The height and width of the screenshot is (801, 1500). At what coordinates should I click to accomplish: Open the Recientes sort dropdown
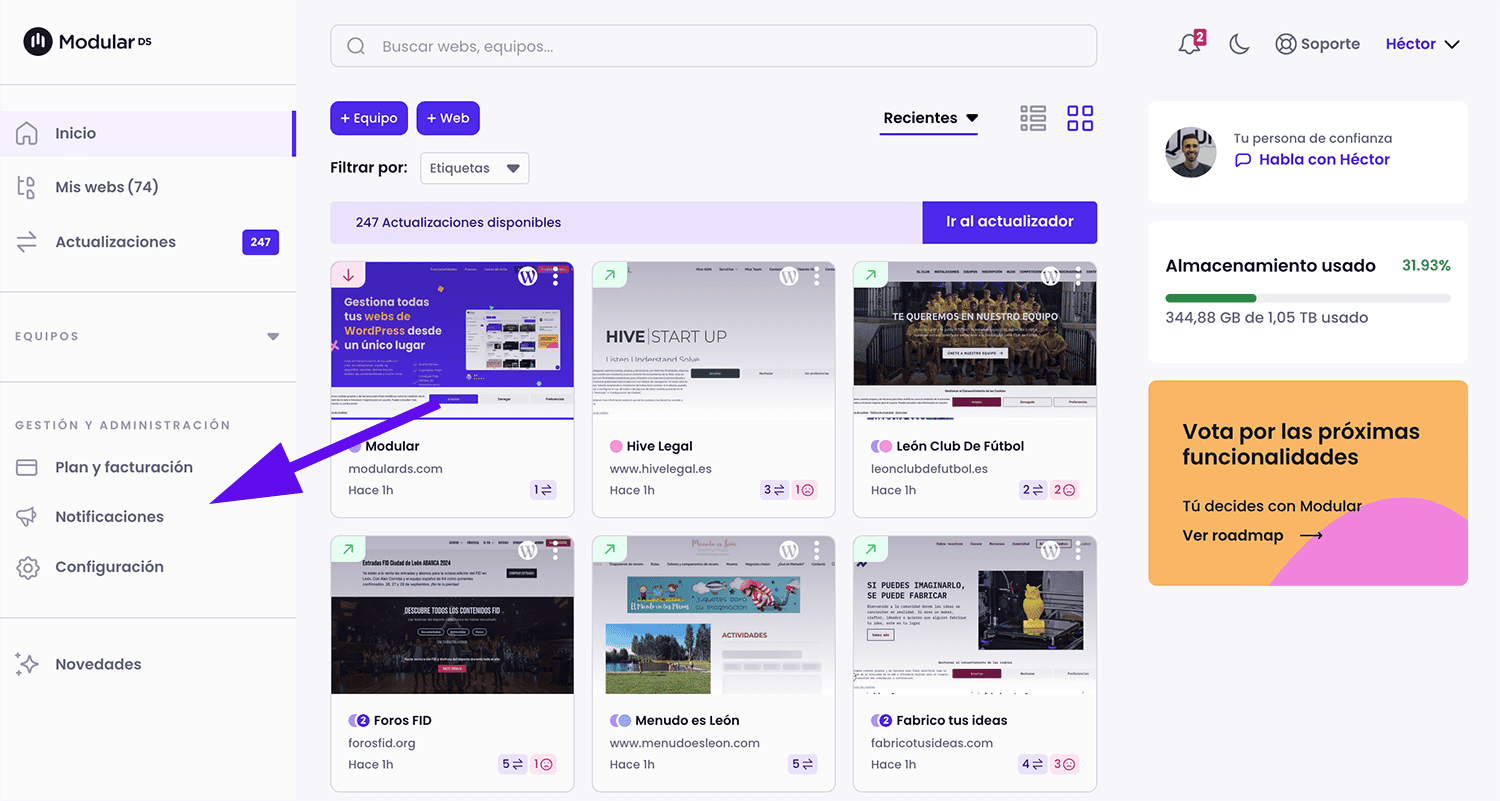[930, 118]
